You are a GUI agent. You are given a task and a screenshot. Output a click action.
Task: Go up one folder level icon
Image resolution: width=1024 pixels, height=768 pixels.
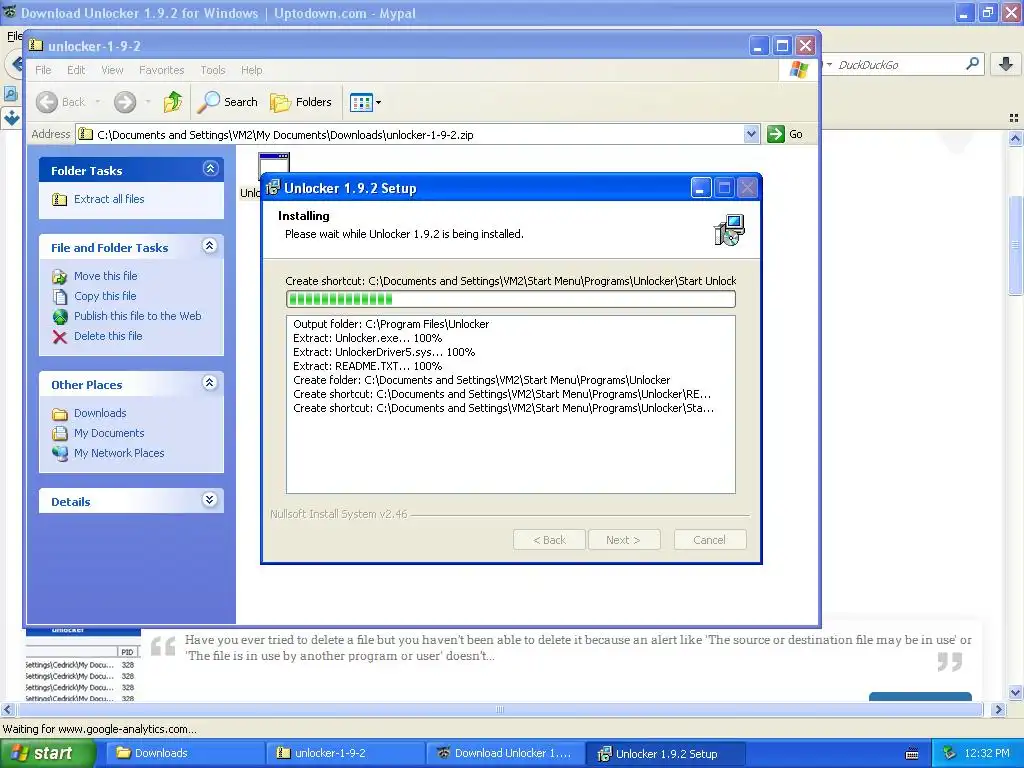(x=173, y=102)
